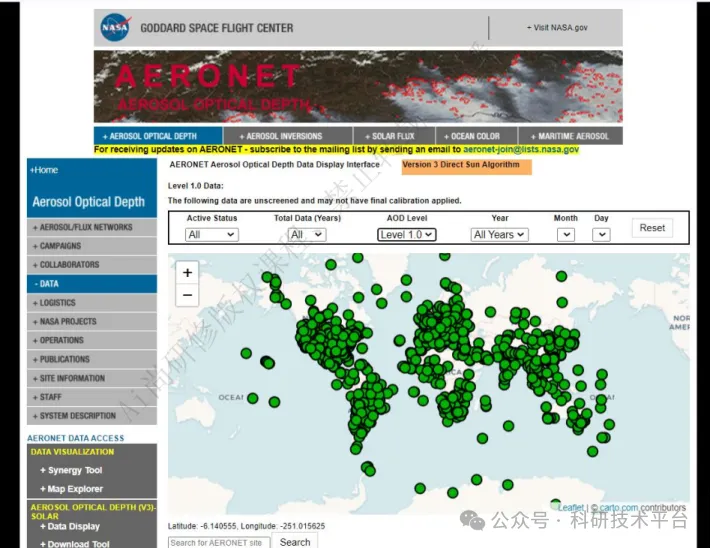Screen dimensions: 711x548
Task: Expand System Description sidebar item
Action: coord(92,416)
